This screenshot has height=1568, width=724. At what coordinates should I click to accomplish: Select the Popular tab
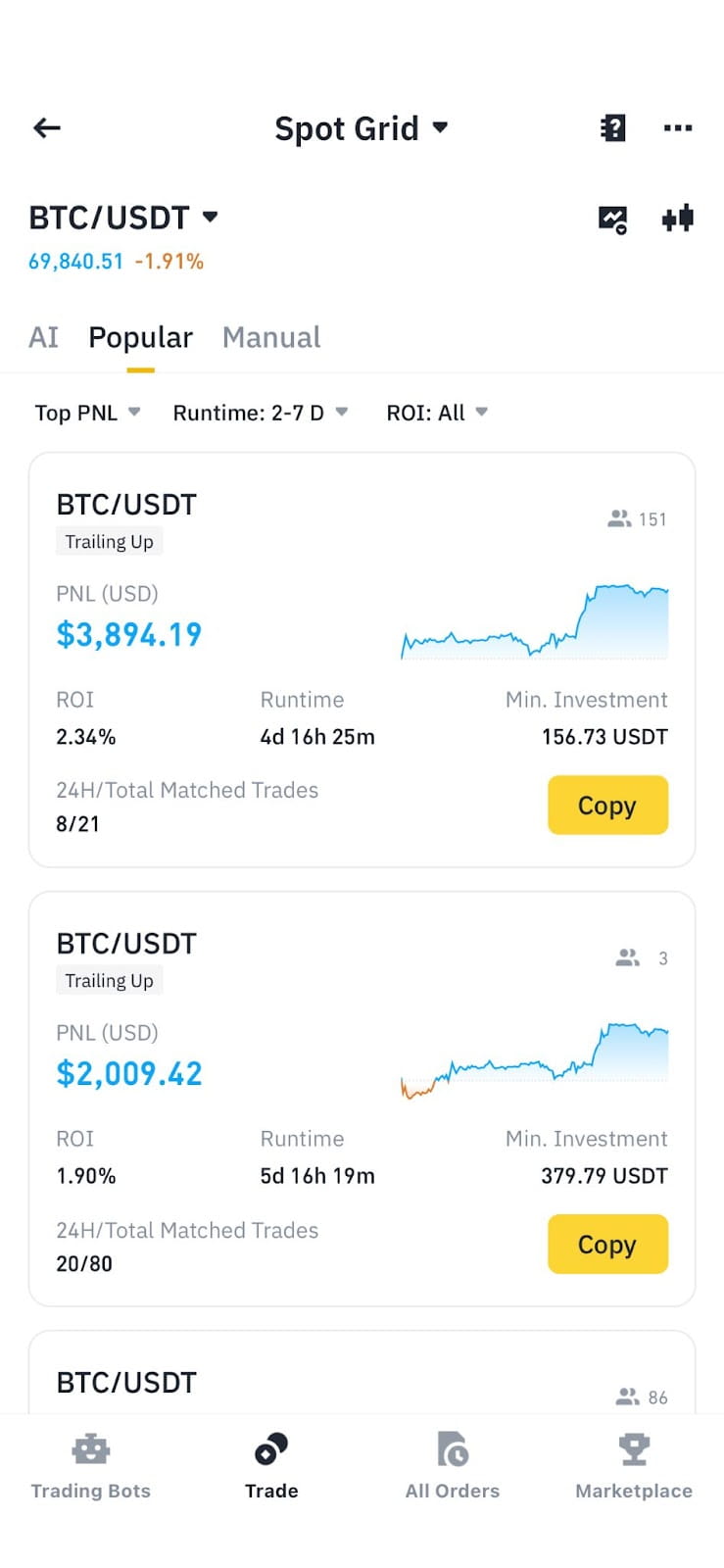pyautogui.click(x=140, y=337)
